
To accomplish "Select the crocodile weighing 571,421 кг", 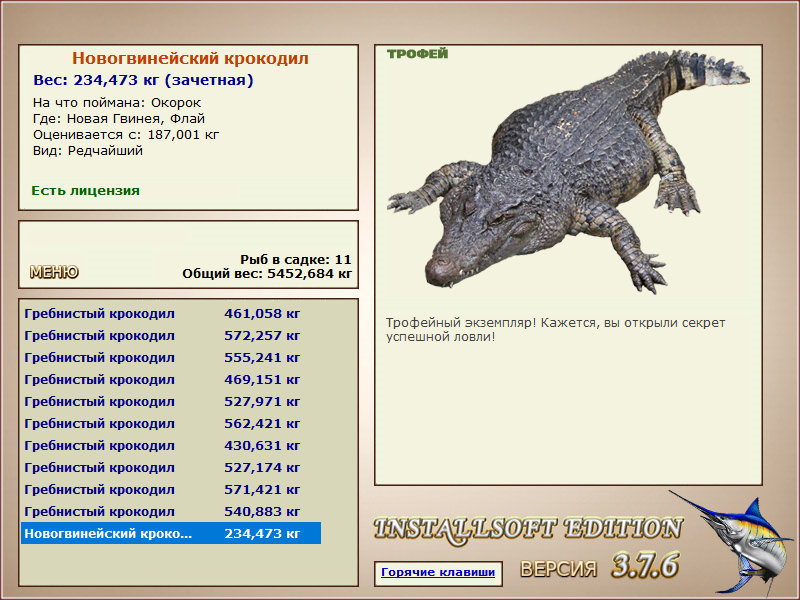I will [x=171, y=489].
